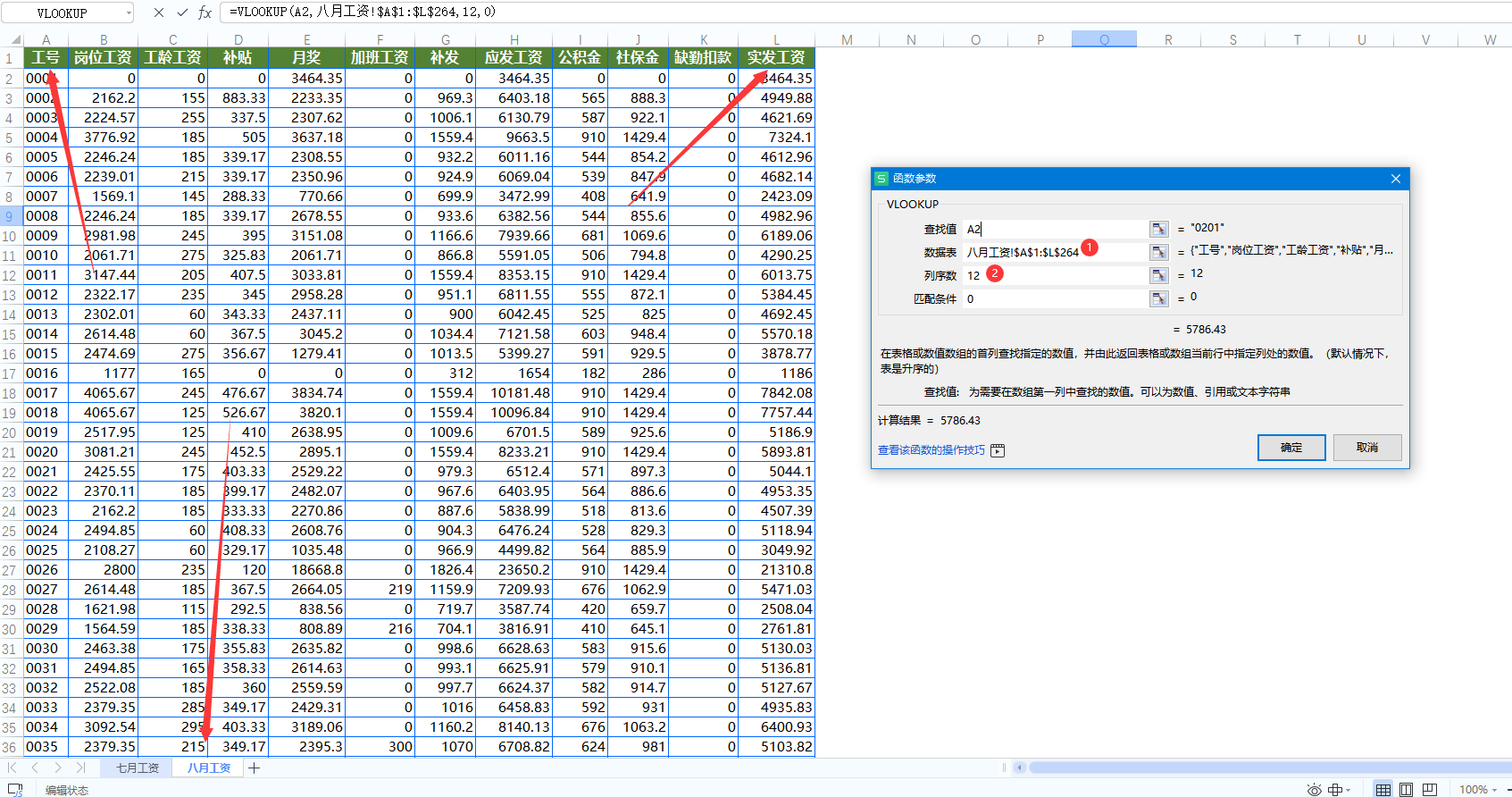Screen dimensions: 1512x797
Task: Select column A header
Action: (x=46, y=39)
